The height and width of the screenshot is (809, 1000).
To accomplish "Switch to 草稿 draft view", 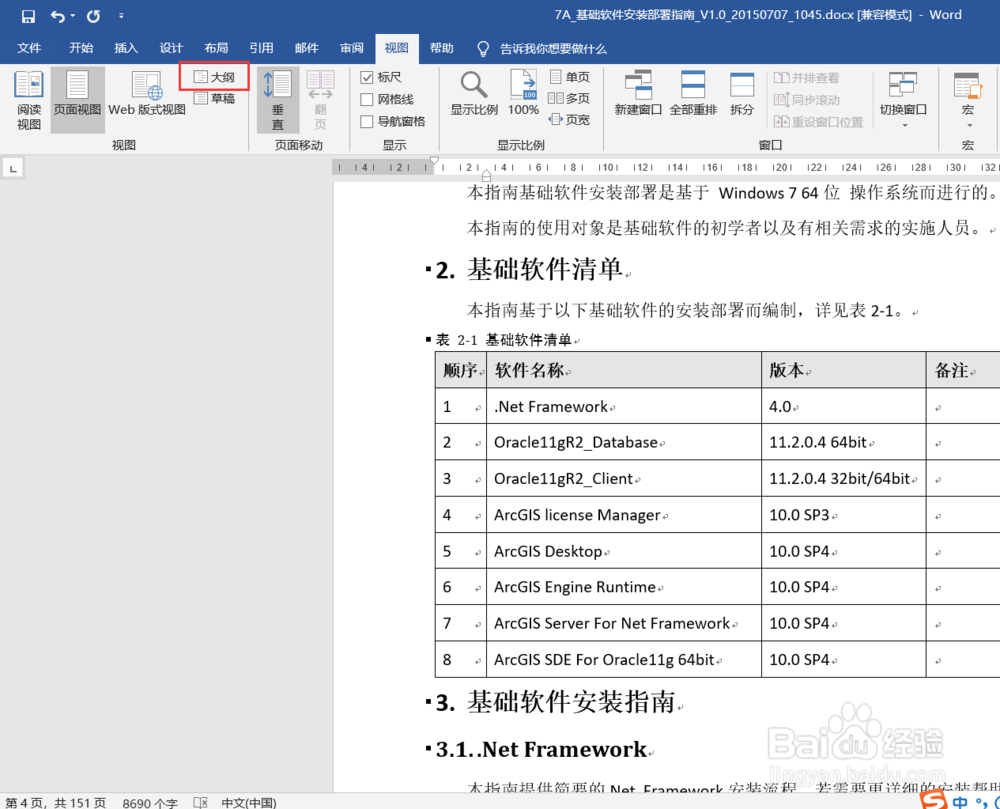I will (214, 98).
